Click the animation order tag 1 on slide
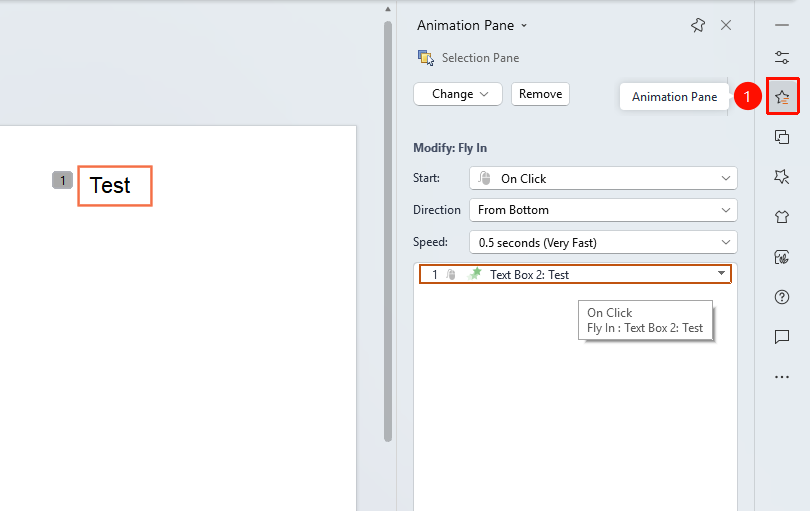The image size is (810, 511). (63, 180)
